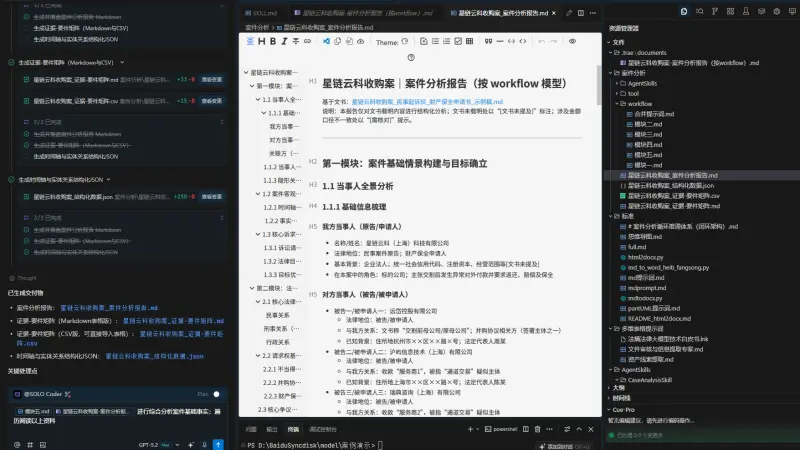This screenshot has height=450, width=800.
Task: Open the extensions grid icon
Action: click(x=730, y=11)
